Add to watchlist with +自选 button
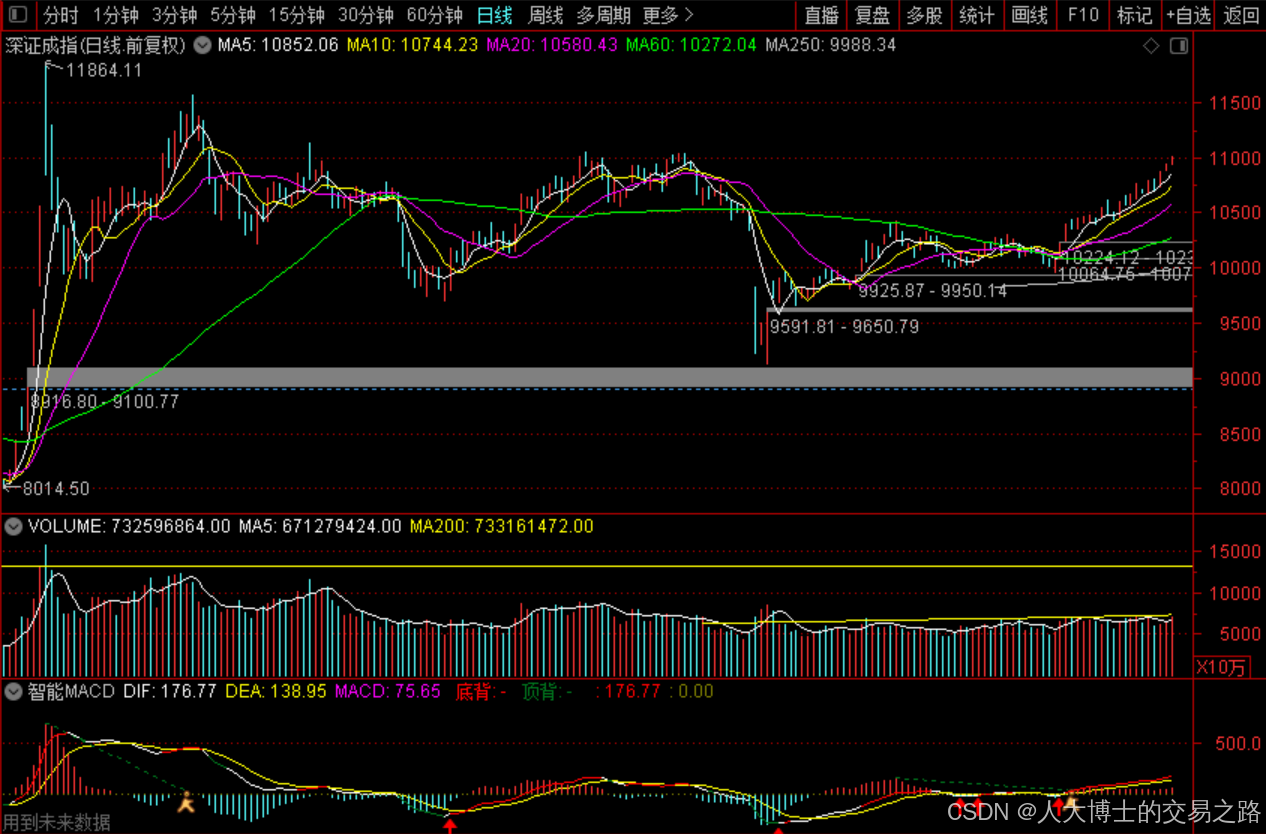Screen dimensions: 1266x834 click(1187, 15)
